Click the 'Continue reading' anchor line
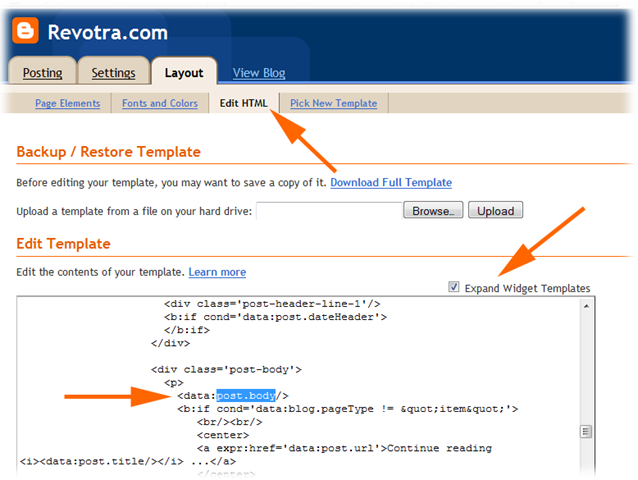Screen dimensions: 638x480 pyautogui.click(x=345, y=448)
